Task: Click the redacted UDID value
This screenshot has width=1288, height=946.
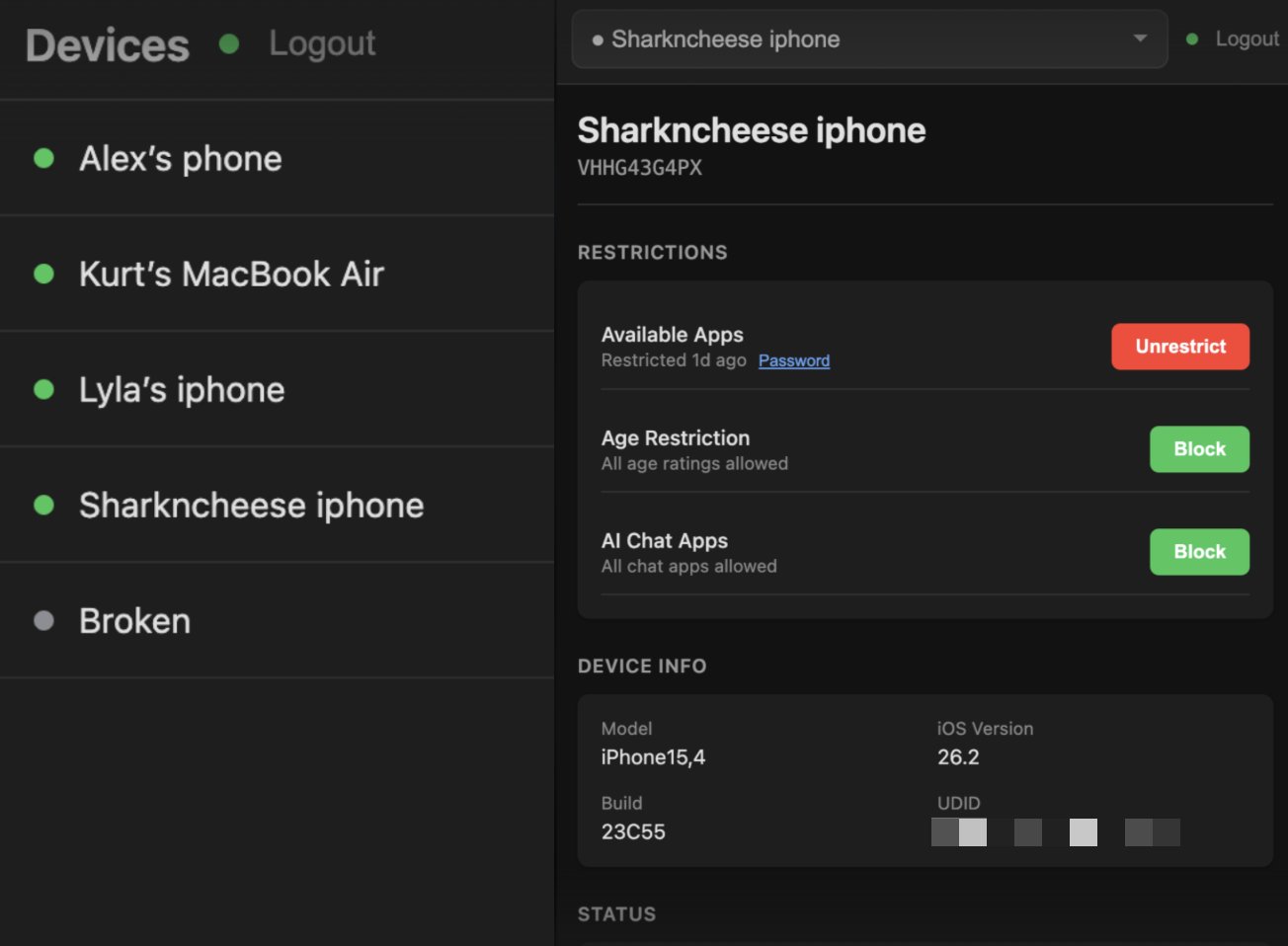Action: (x=1057, y=832)
